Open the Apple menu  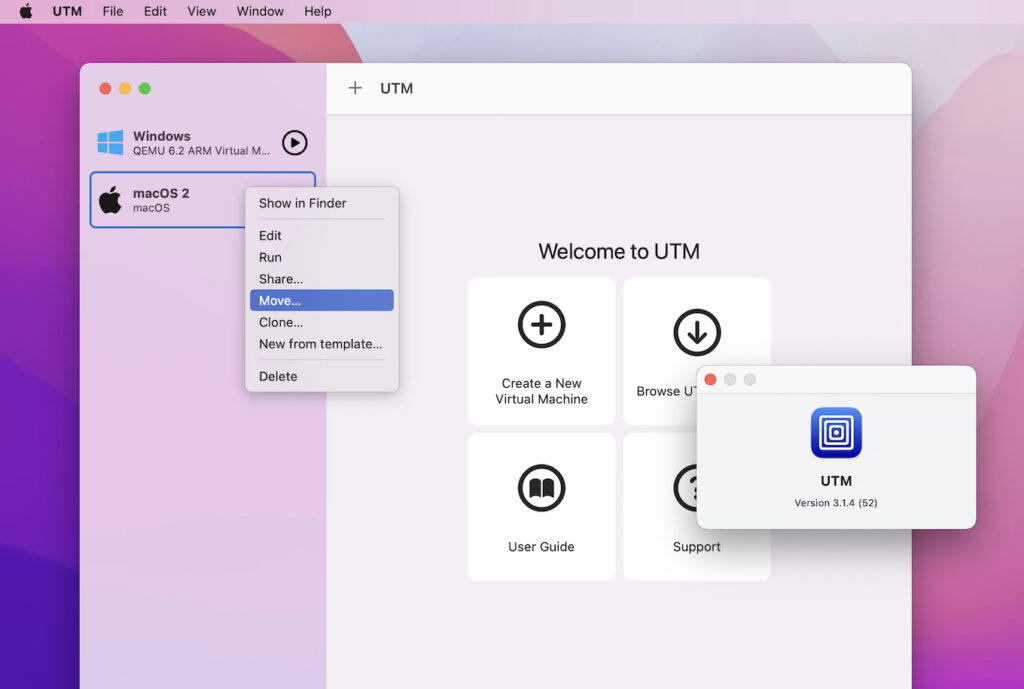[24, 11]
